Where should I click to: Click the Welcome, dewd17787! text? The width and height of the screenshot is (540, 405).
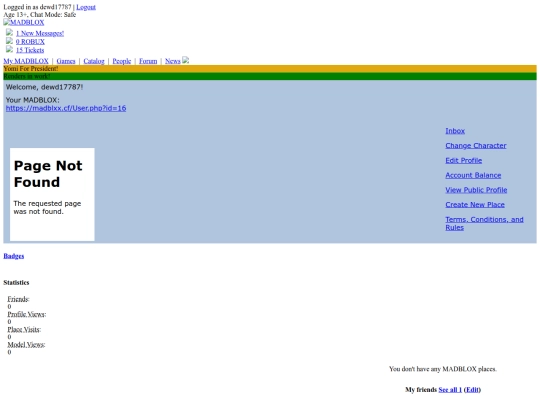(x=44, y=87)
